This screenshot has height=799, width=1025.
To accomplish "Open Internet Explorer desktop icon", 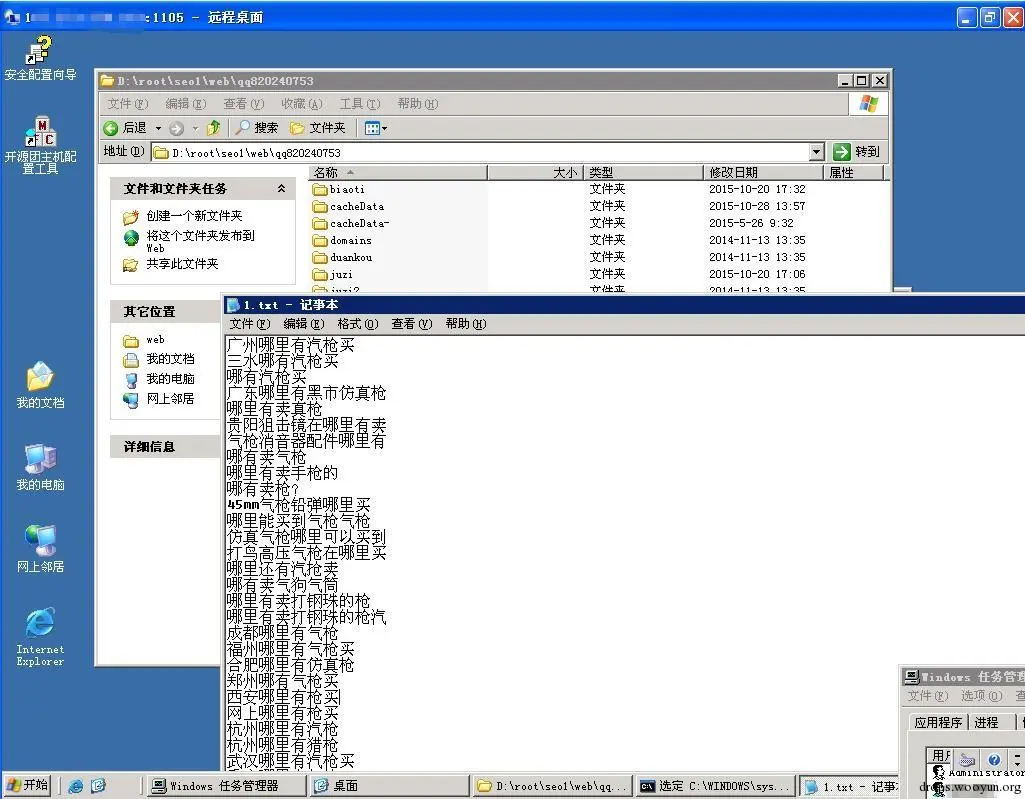I will coord(40,638).
